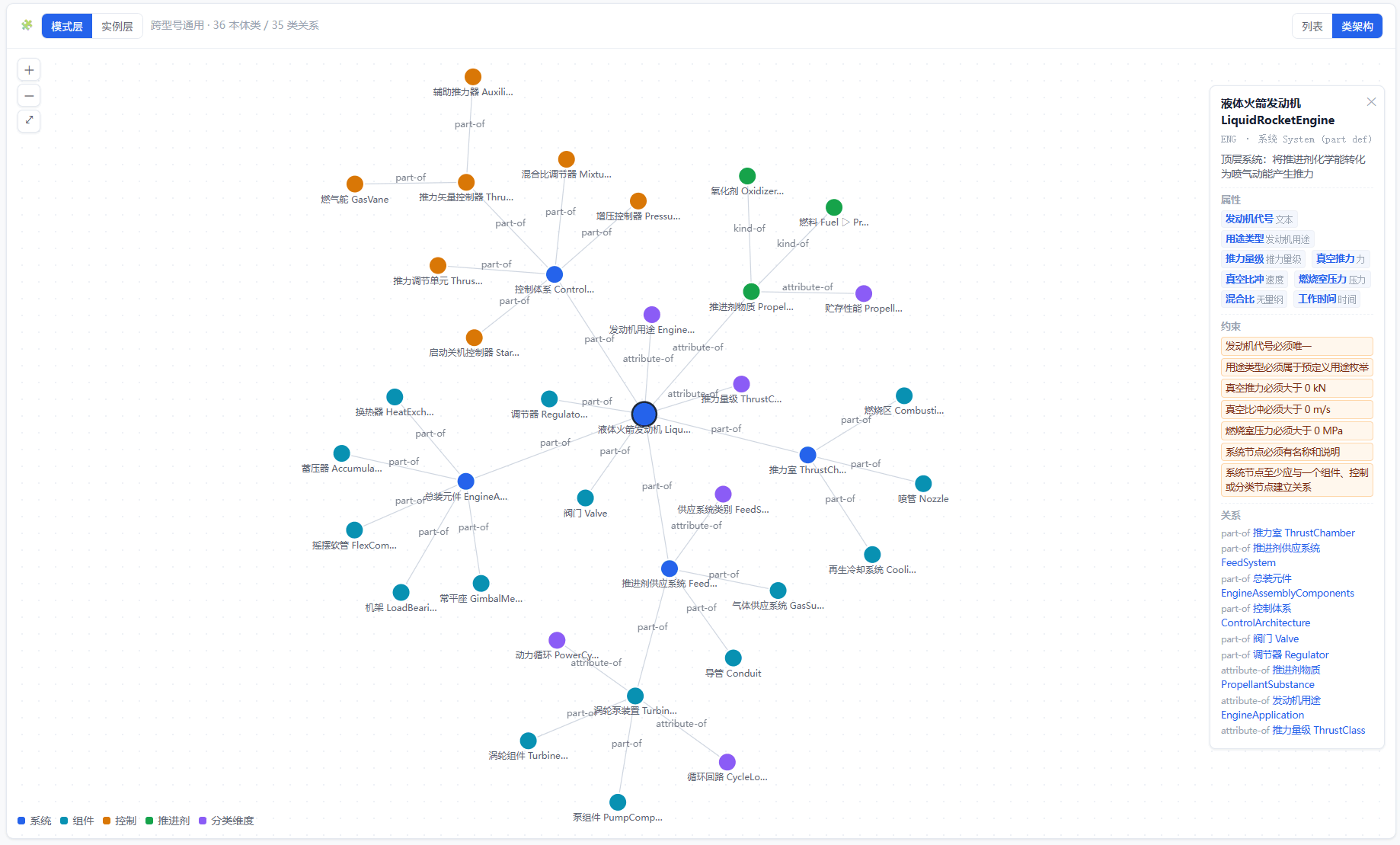Click the purple CycleLoop node
This screenshot has height=845, width=1400.
727,762
